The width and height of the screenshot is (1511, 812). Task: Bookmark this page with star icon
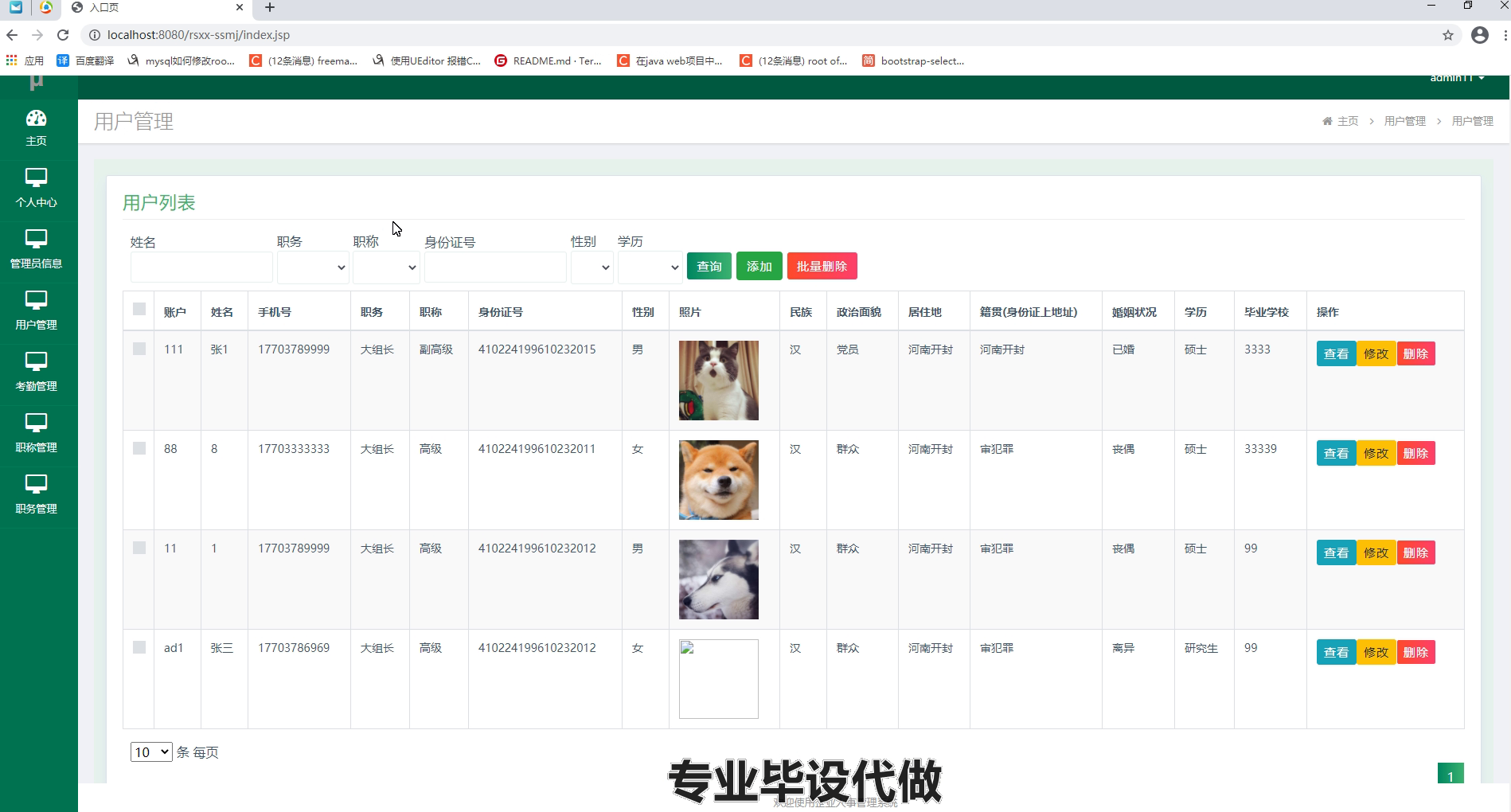click(1448, 35)
